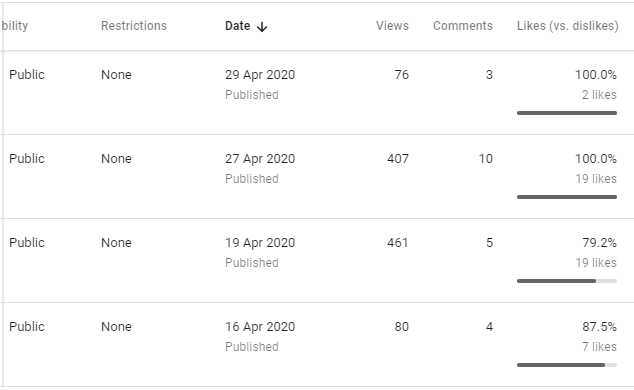Sort by the Date column header
Screen dimensions: 634x390
(238, 26)
